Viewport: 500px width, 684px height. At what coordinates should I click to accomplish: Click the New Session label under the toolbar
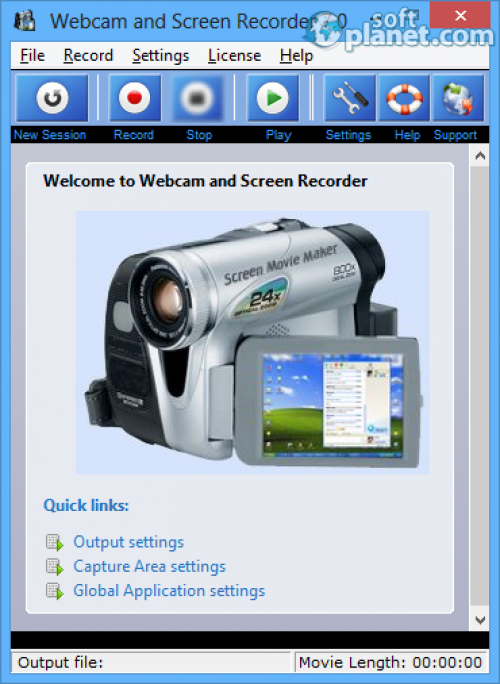point(50,135)
